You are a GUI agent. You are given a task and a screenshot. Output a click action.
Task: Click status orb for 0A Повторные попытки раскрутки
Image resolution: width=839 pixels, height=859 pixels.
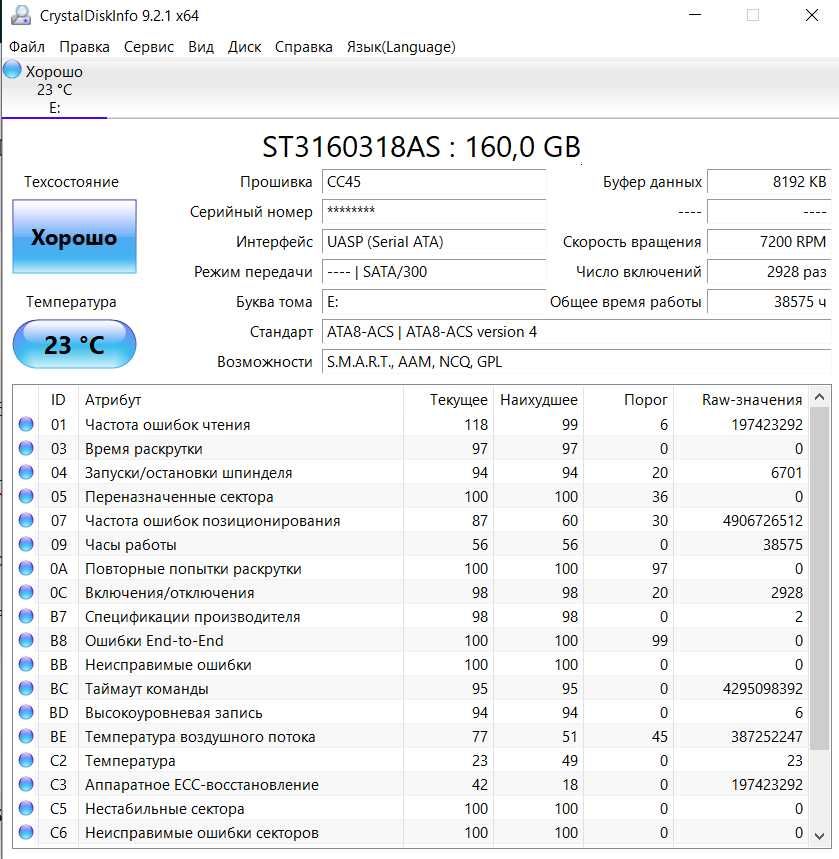[x=26, y=568]
